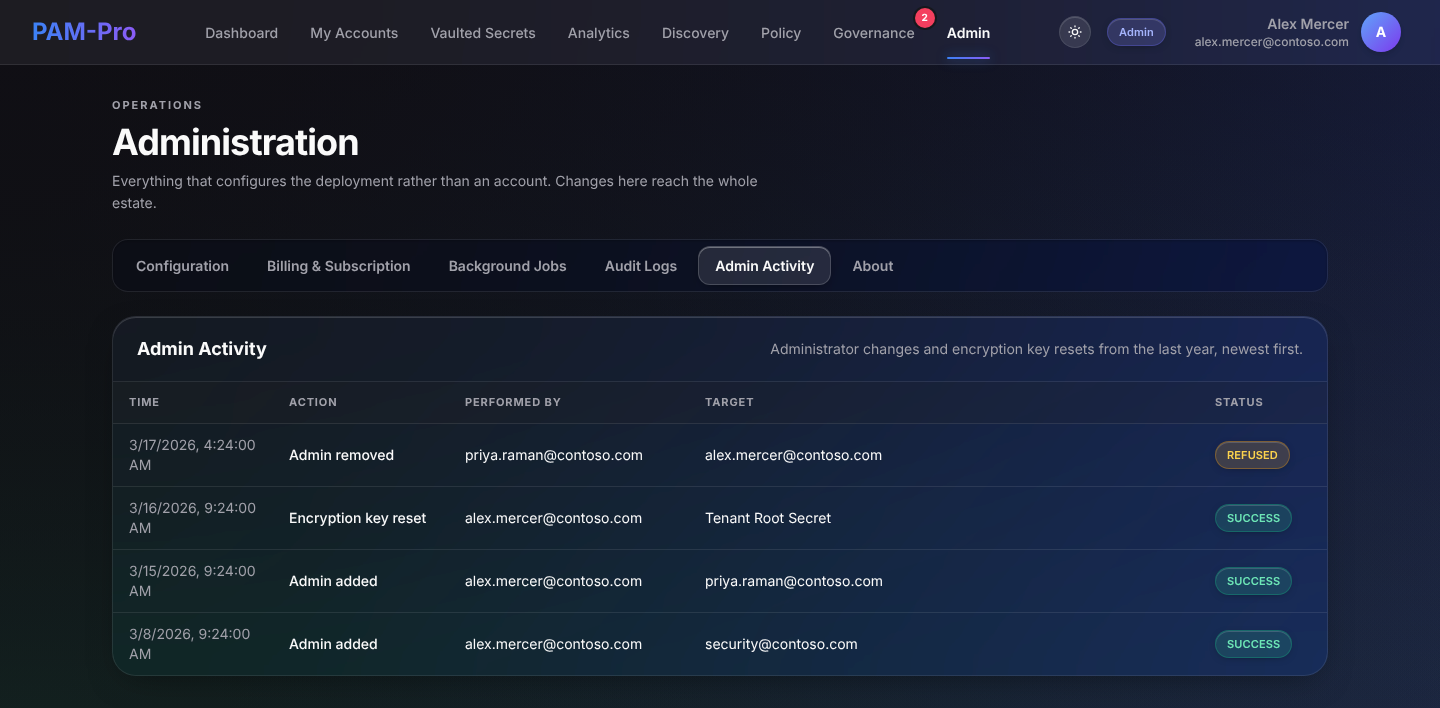
Task: Click alex.mercer@contoso.com in the header
Action: pos(1272,42)
